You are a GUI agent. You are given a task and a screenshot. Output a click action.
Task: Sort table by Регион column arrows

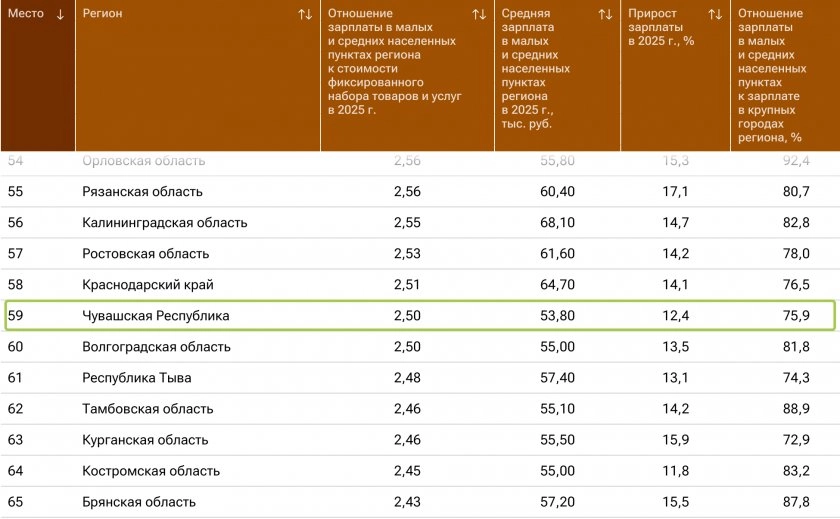305,15
